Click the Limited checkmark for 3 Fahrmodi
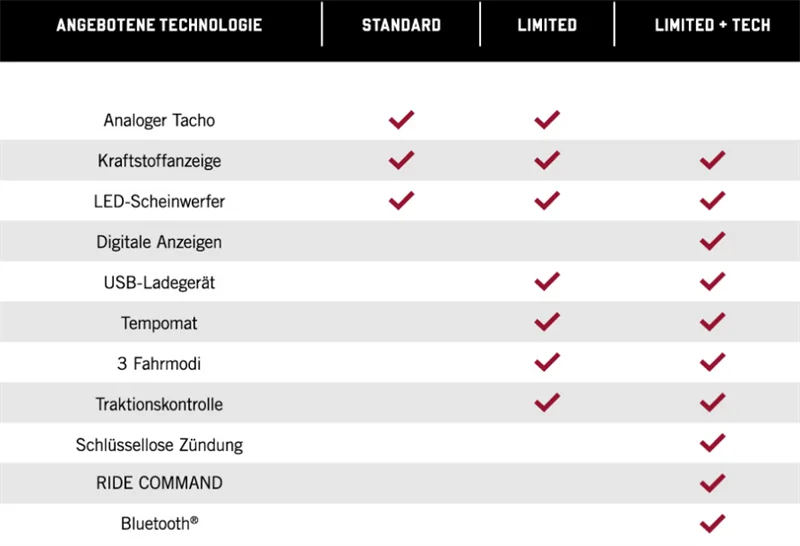The image size is (800, 546). click(x=547, y=362)
